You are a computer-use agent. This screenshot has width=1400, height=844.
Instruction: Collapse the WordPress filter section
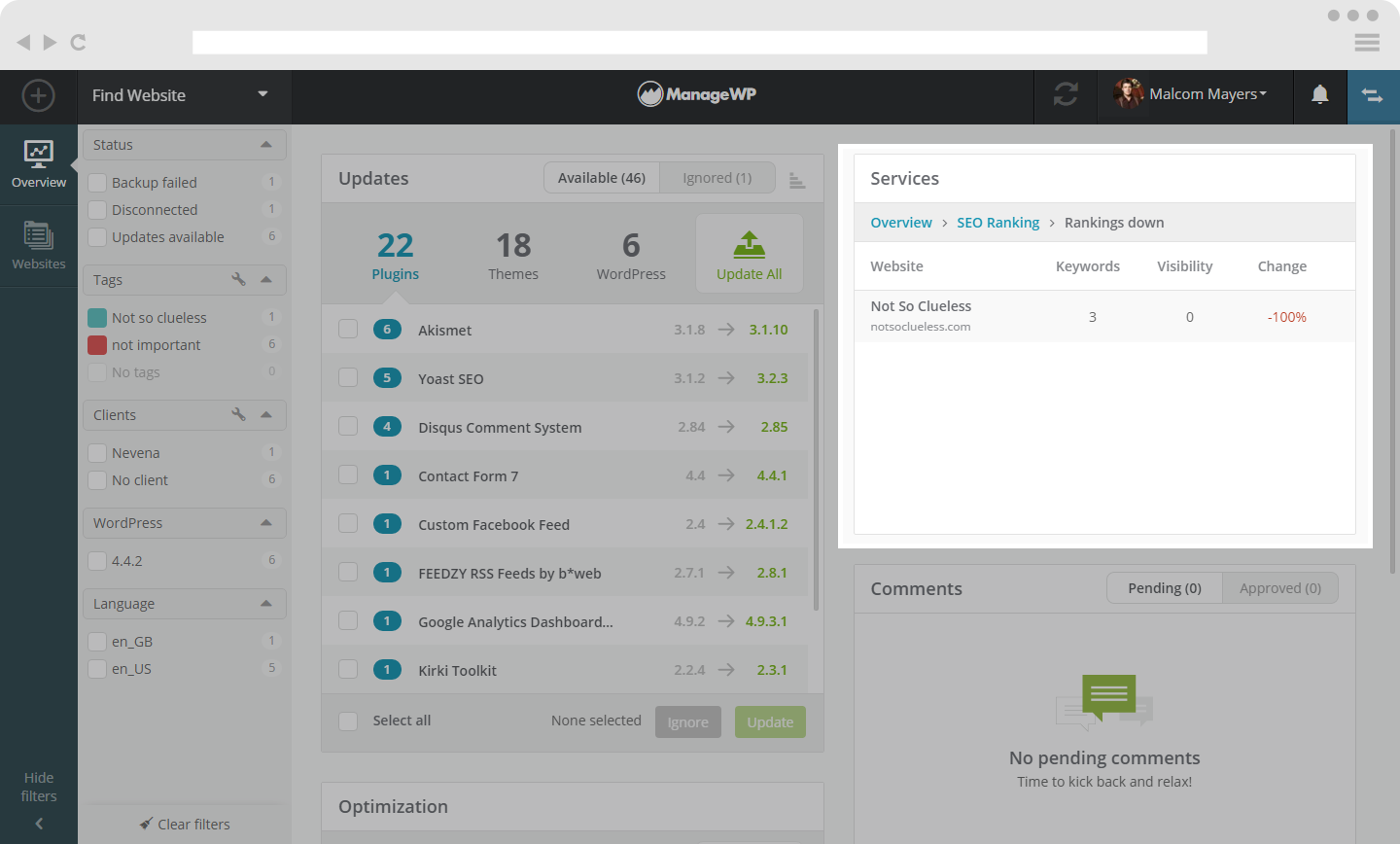[x=266, y=523]
